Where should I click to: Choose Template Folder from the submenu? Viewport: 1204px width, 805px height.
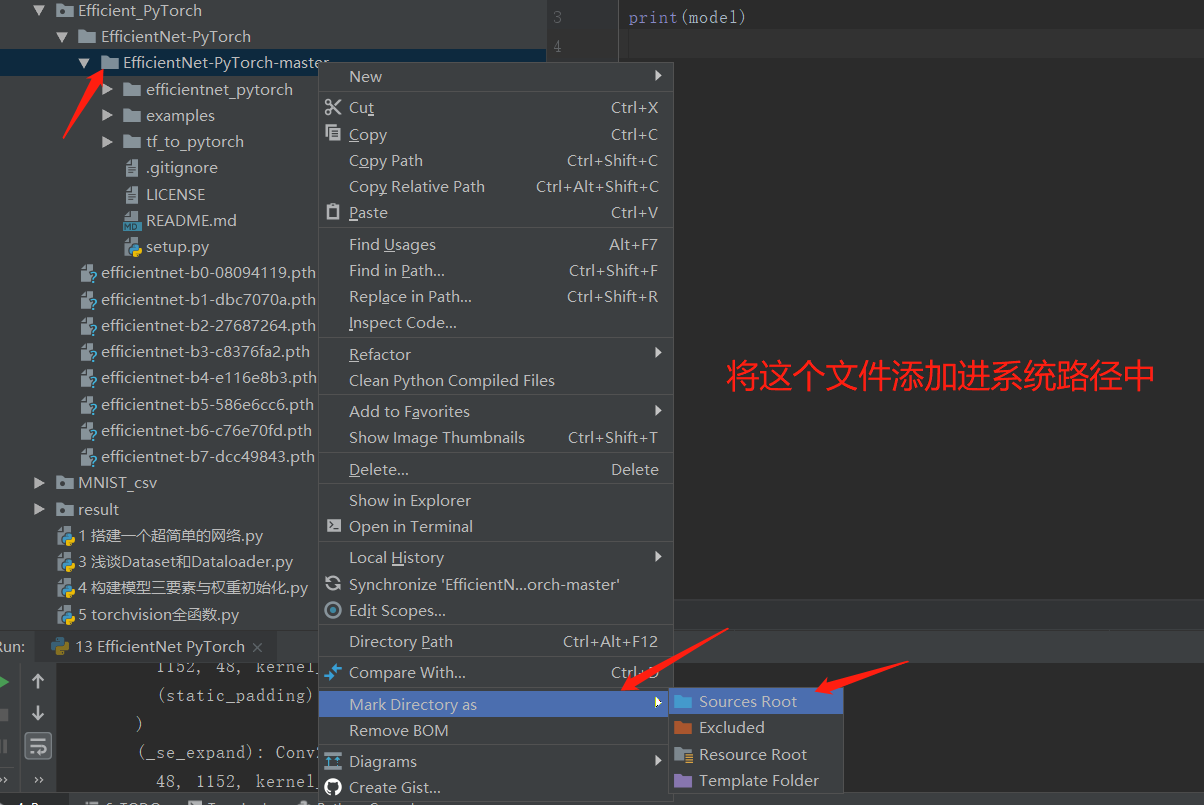[x=756, y=780]
